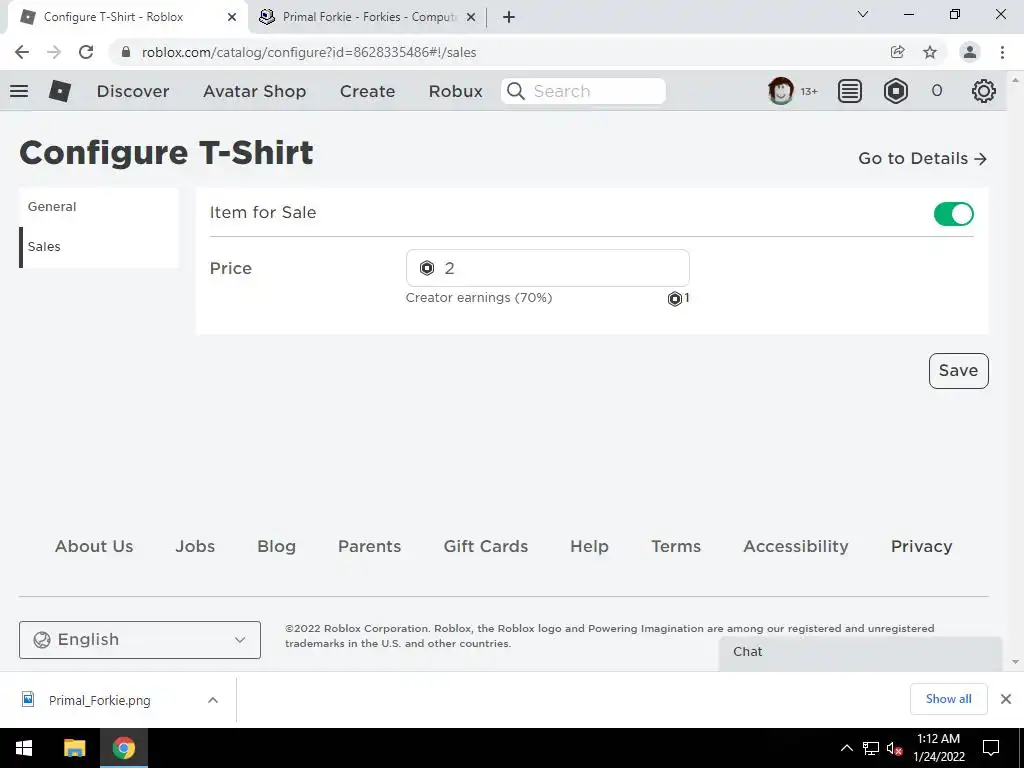Open the About Us footer link
The image size is (1024, 768).
click(94, 546)
